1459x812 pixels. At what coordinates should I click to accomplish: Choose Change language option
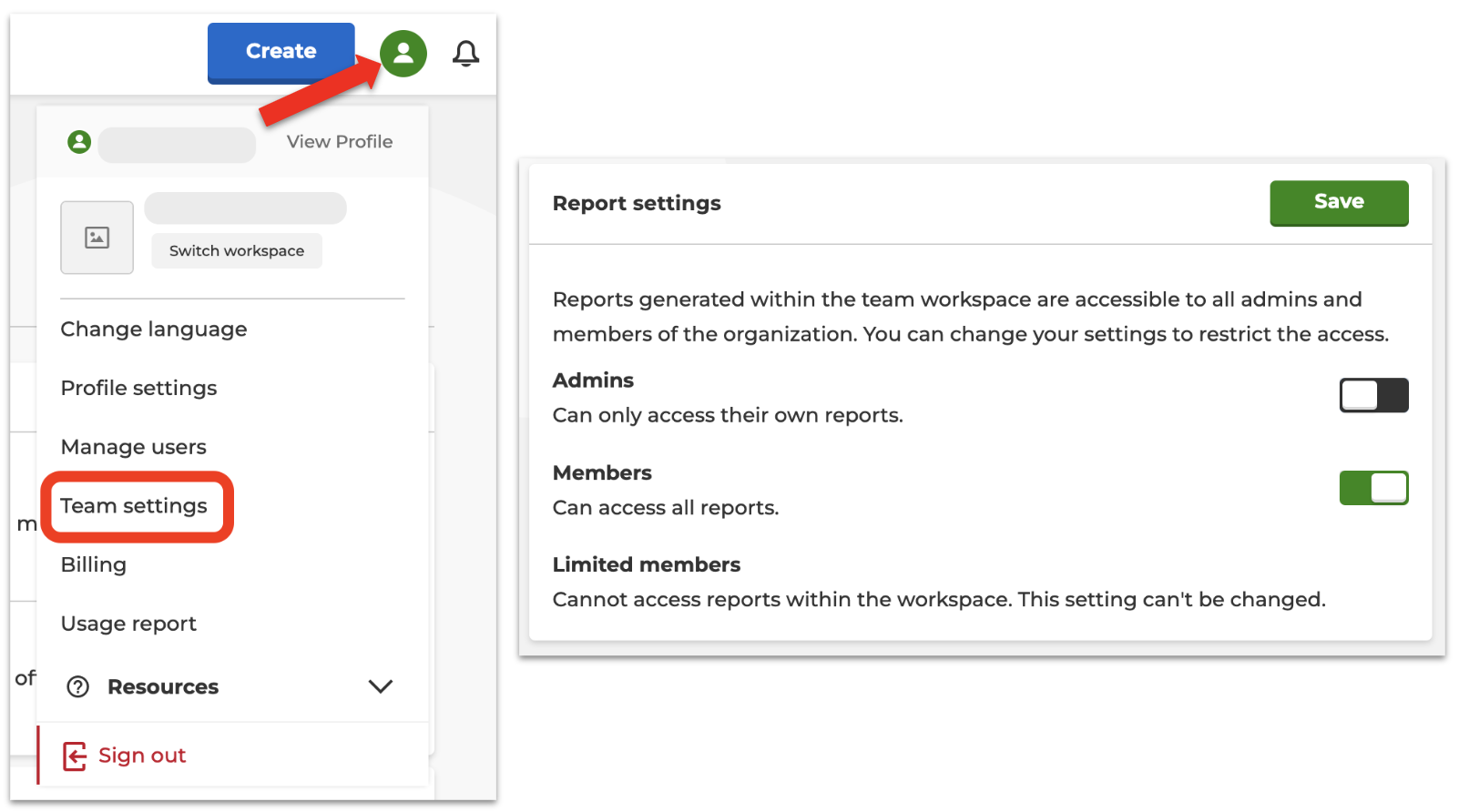[154, 330]
